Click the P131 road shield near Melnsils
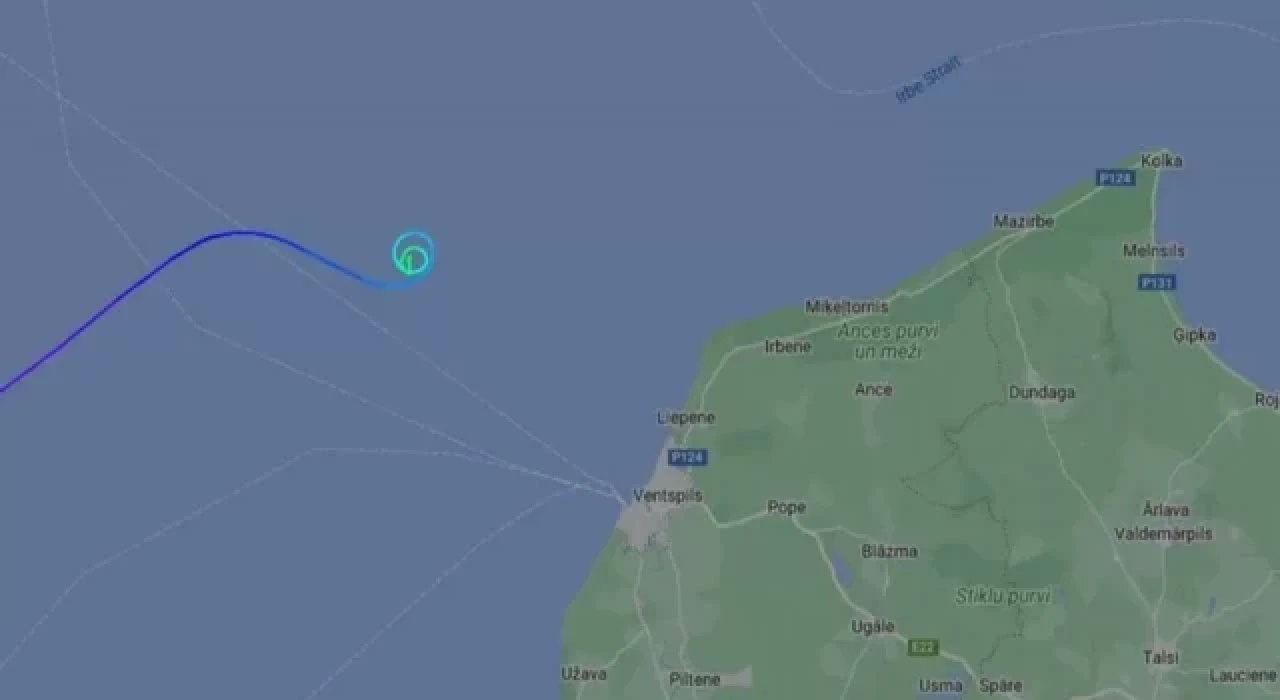Viewport: 1280px width, 700px height. [1157, 283]
